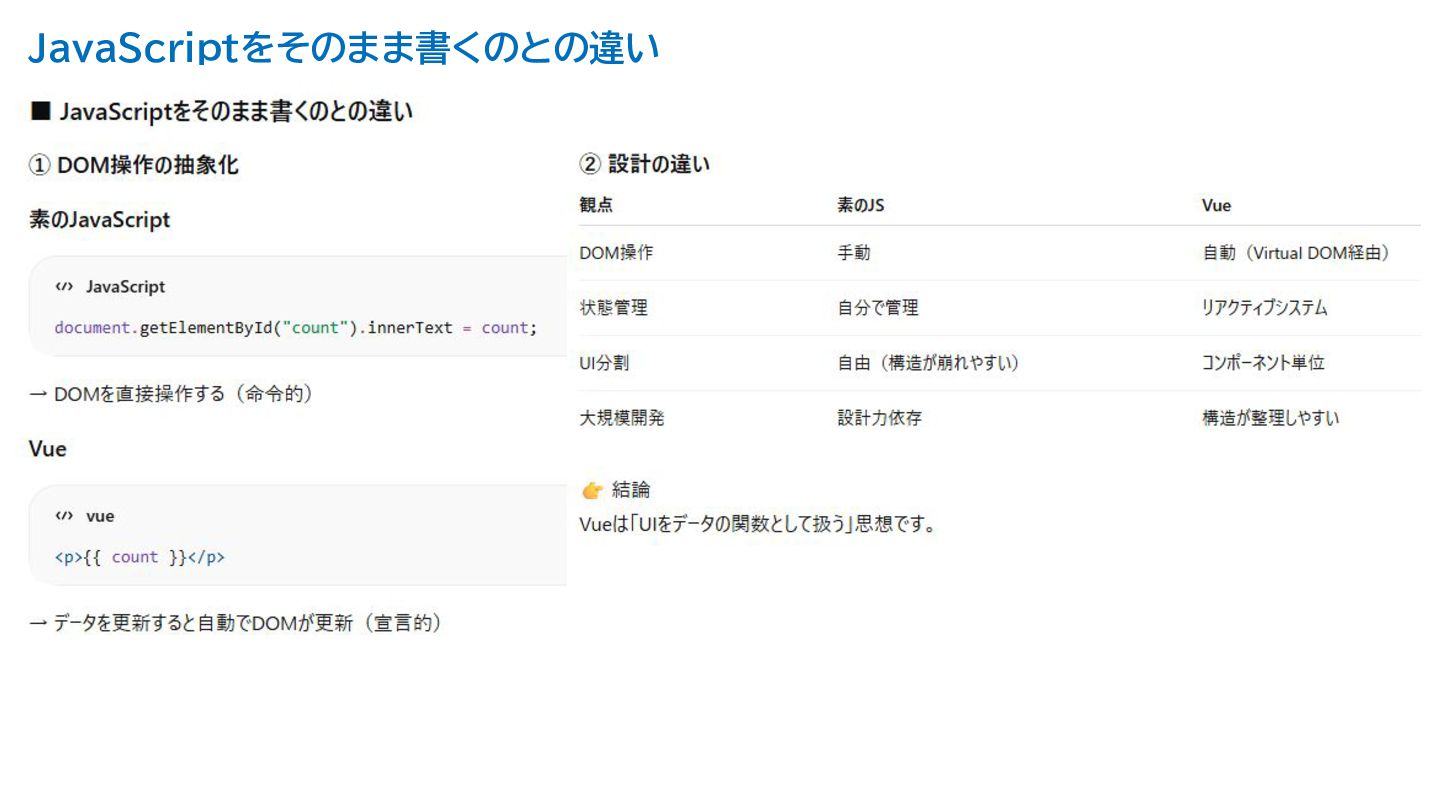Click the 大規模開発 row label
Viewport: 1440px width, 810px height.
621,418
